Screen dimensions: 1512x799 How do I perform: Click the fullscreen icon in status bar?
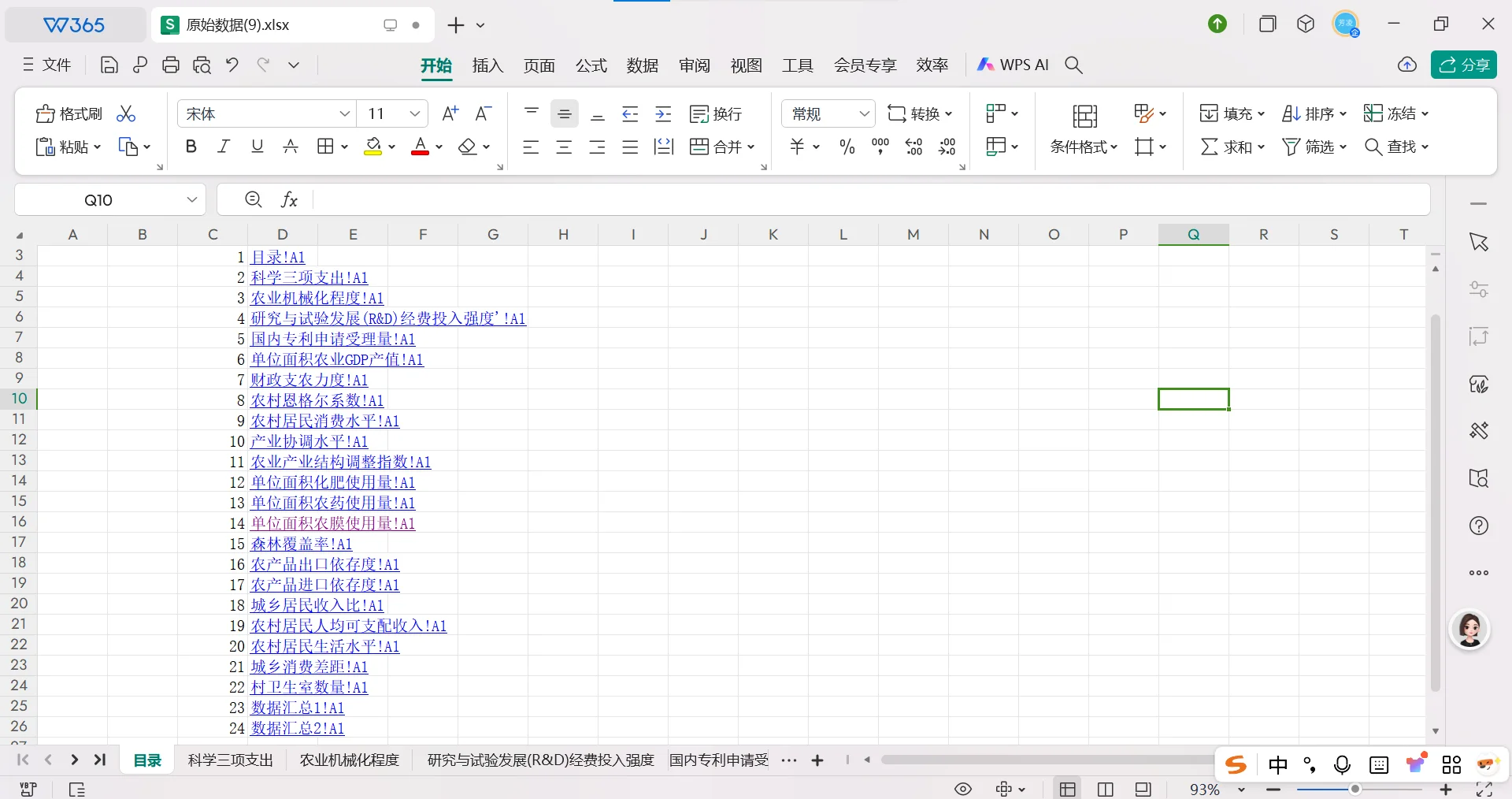[x=1484, y=789]
